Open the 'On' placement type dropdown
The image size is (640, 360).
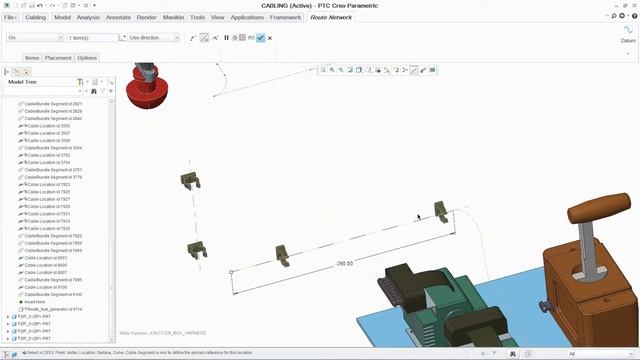pyautogui.click(x=60, y=38)
